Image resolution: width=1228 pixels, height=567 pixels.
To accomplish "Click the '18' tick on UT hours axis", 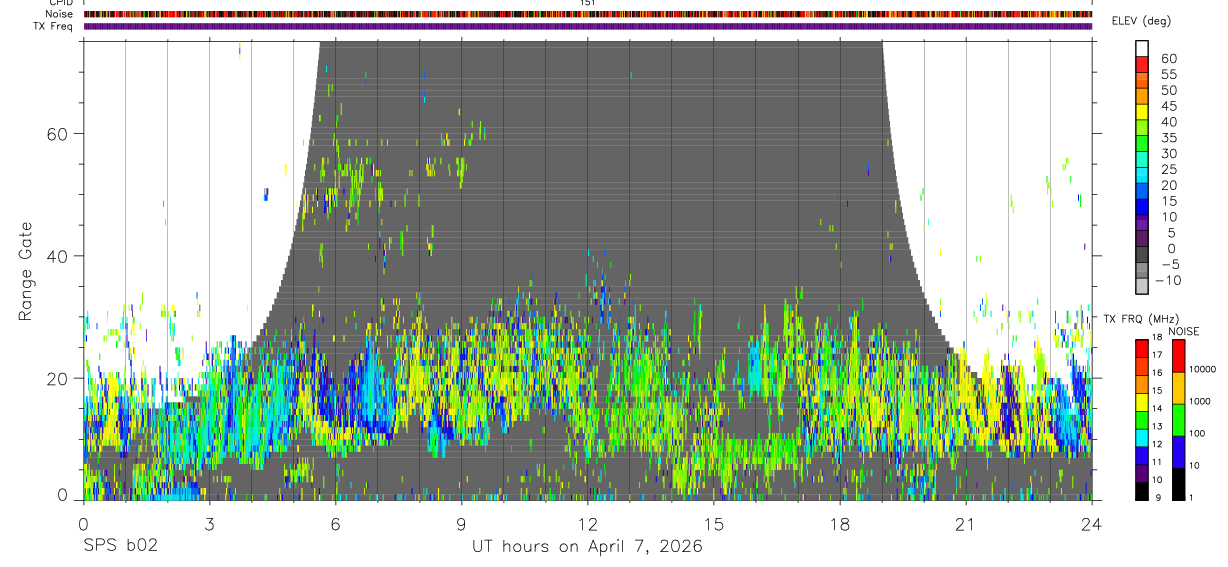I will tap(839, 524).
